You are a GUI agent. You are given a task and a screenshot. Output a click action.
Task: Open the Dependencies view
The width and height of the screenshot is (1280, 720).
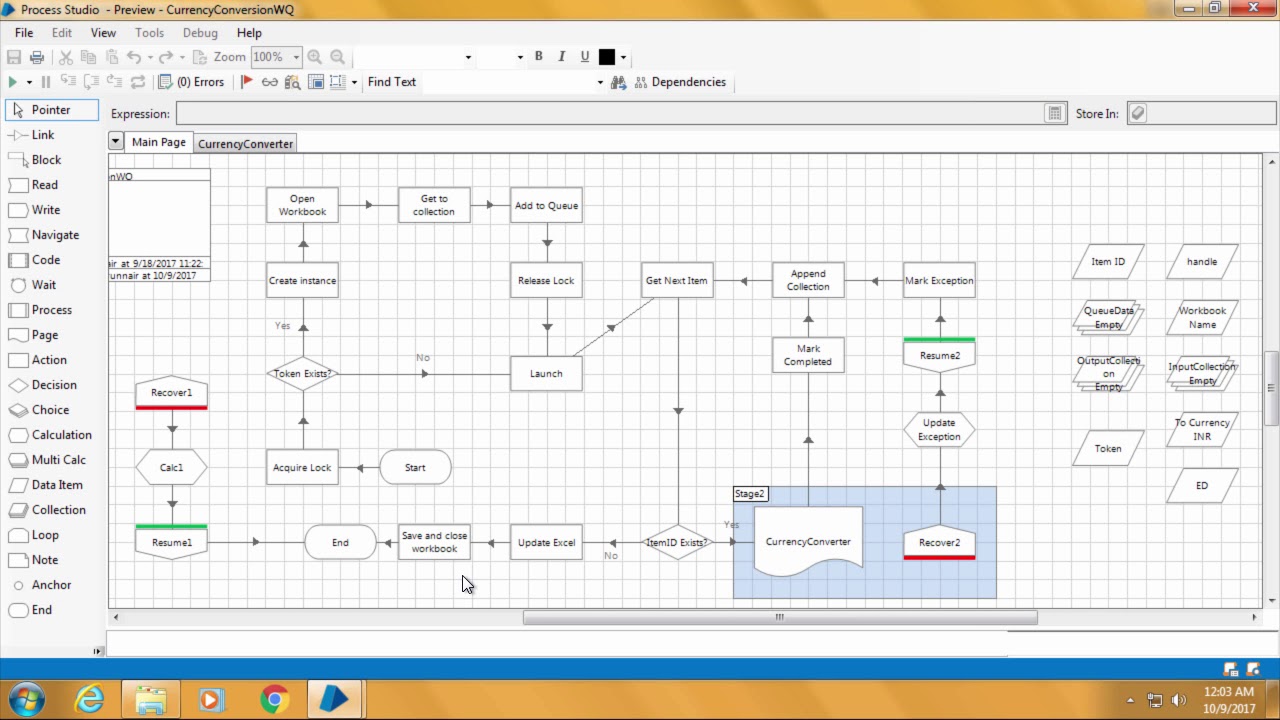tap(680, 82)
